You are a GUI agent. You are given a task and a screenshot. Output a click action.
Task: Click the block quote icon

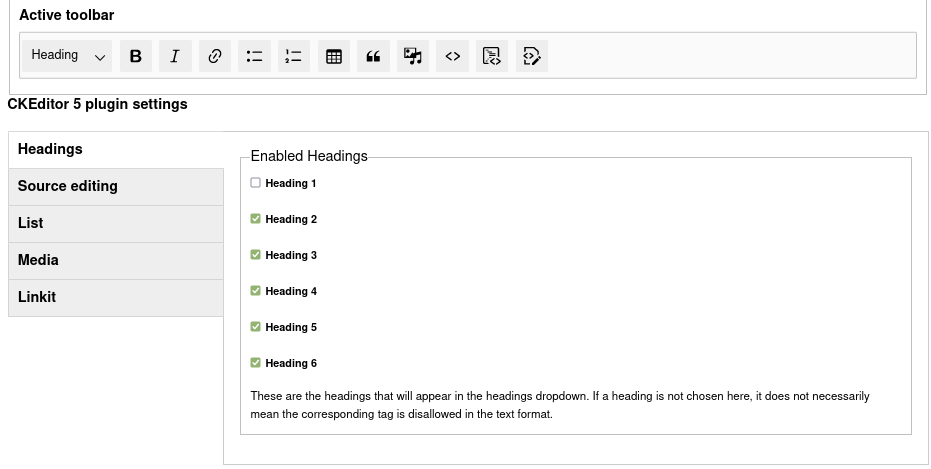click(x=373, y=56)
